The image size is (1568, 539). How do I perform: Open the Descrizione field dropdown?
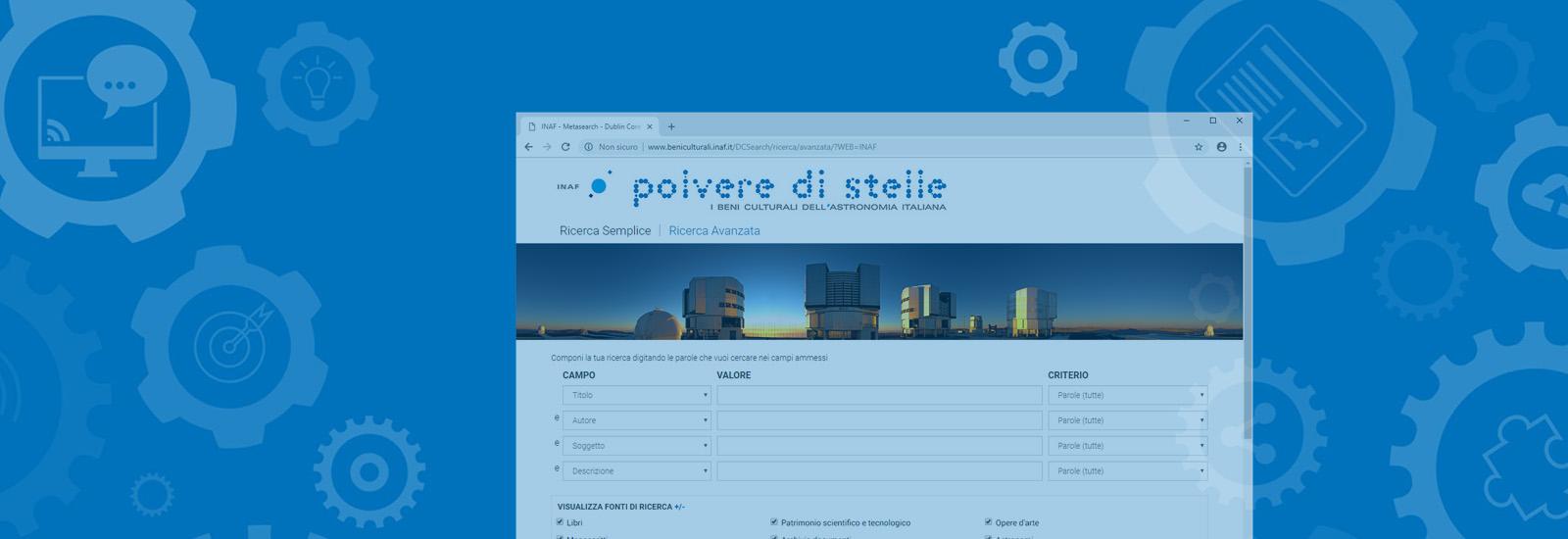coord(637,471)
